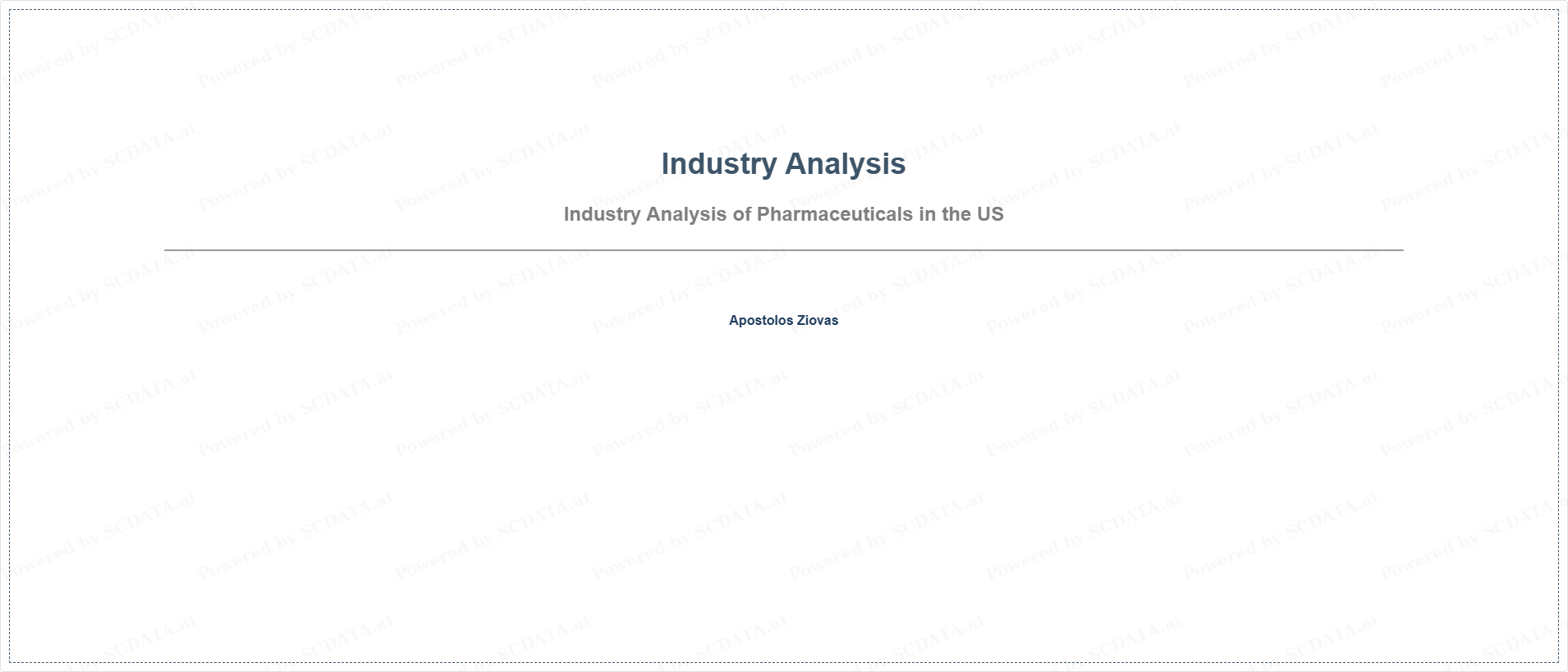
Task: Click "Analysis" within the gray subtitle
Action: 687,214
